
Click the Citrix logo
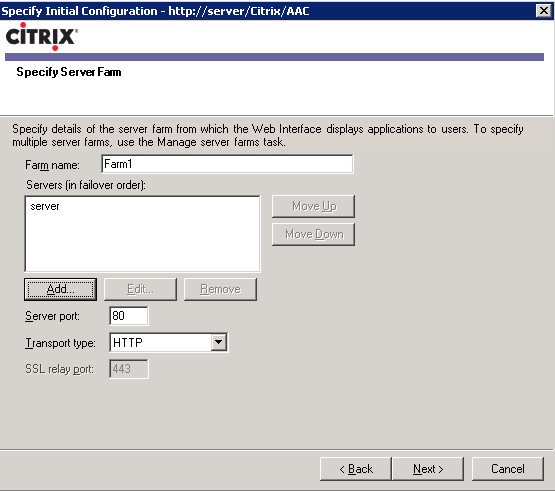click(41, 36)
